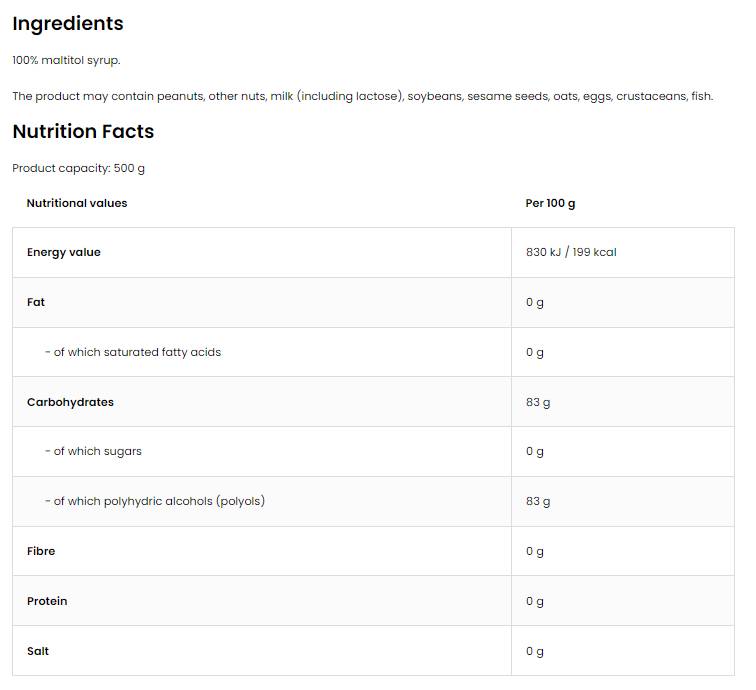Select the Salt row label
The width and height of the screenshot is (756, 690).
[38, 651]
